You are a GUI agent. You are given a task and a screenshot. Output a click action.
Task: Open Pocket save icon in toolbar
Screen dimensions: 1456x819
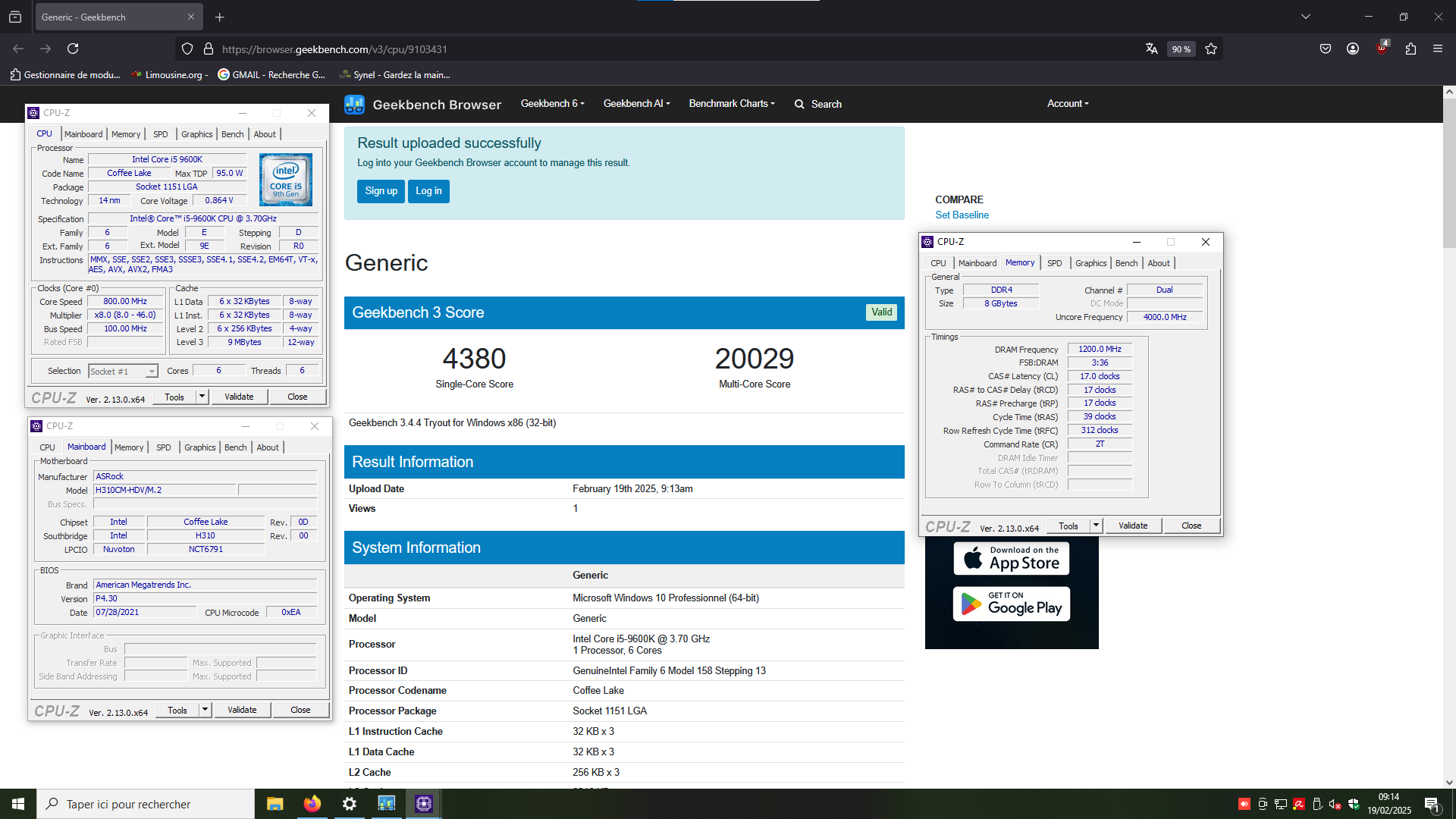coord(1326,49)
